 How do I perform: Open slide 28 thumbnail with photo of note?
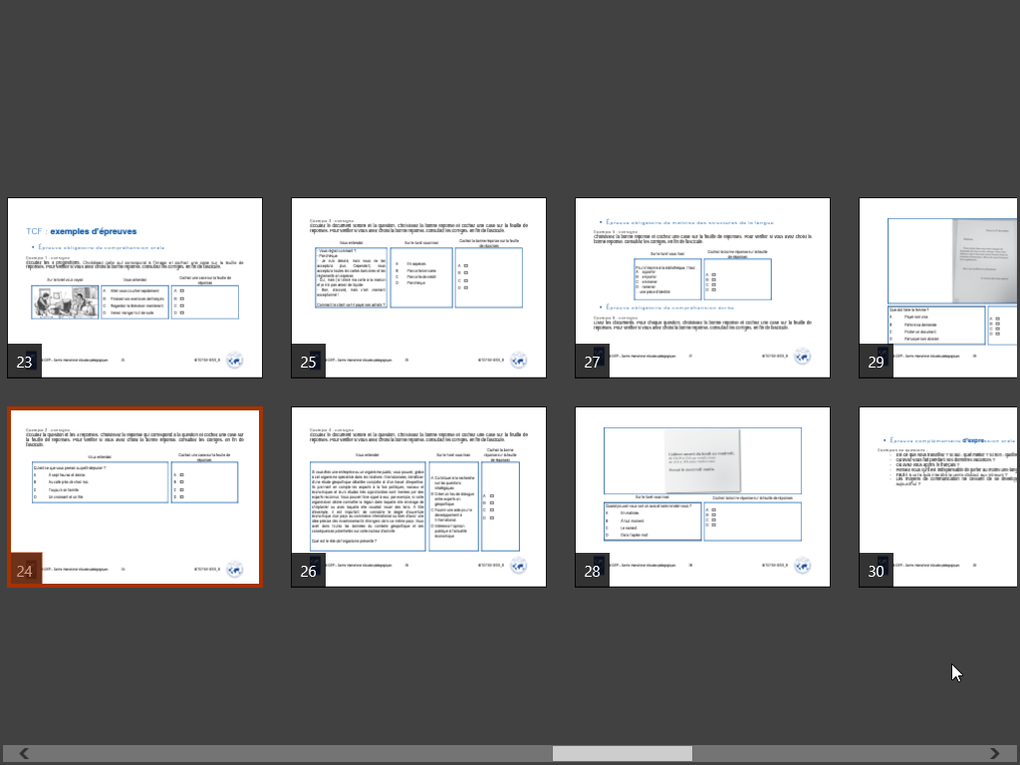703,497
